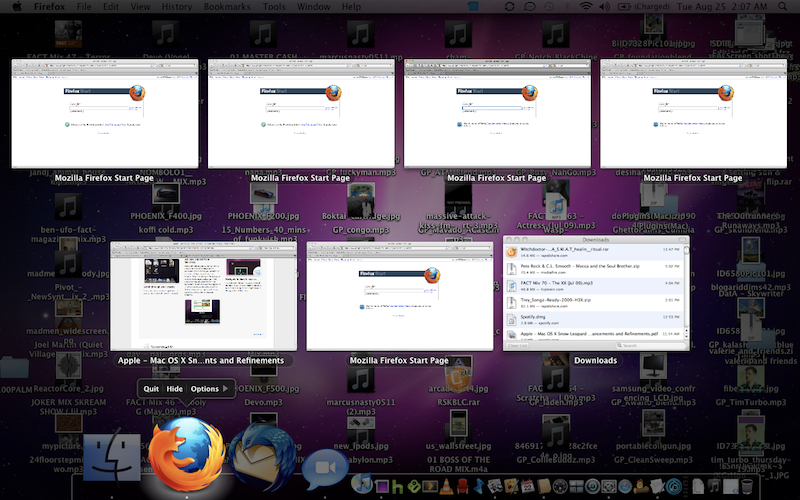800x500 pixels.
Task: Launch Thunderbird from the Dock
Action: click(263, 457)
